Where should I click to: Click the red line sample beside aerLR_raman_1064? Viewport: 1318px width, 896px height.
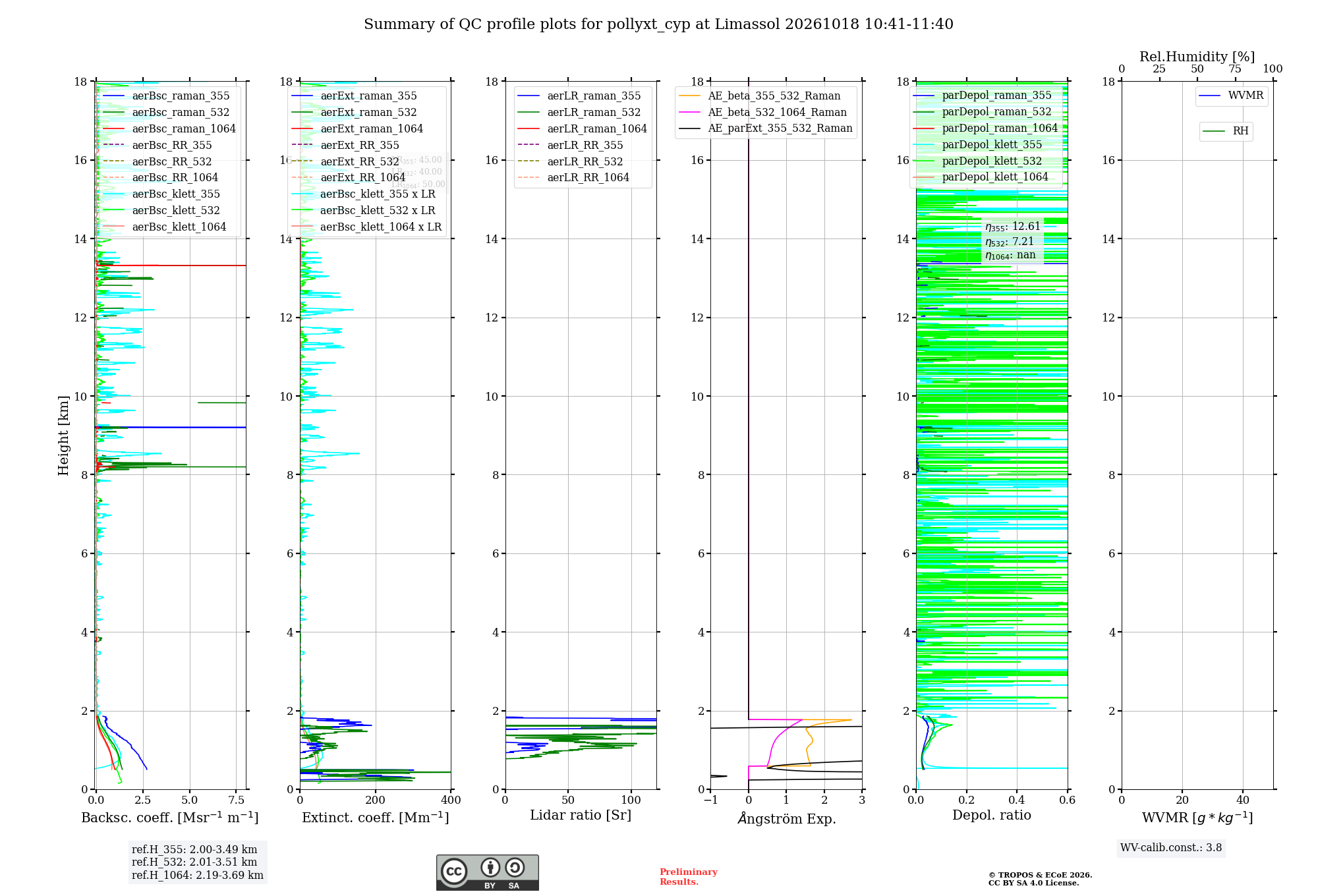[x=529, y=129]
